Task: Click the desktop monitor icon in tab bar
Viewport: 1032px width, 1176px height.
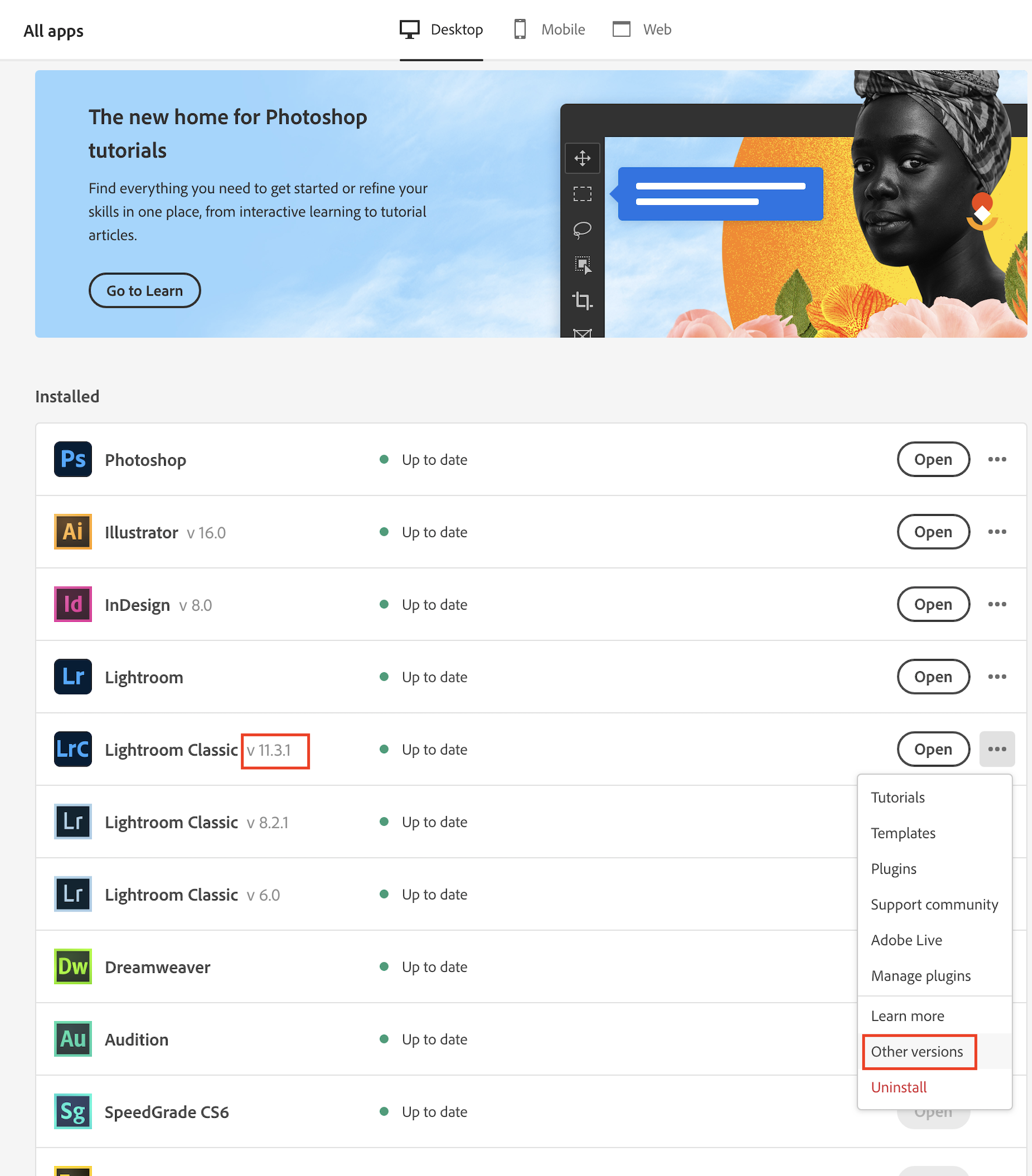Action: click(x=410, y=29)
